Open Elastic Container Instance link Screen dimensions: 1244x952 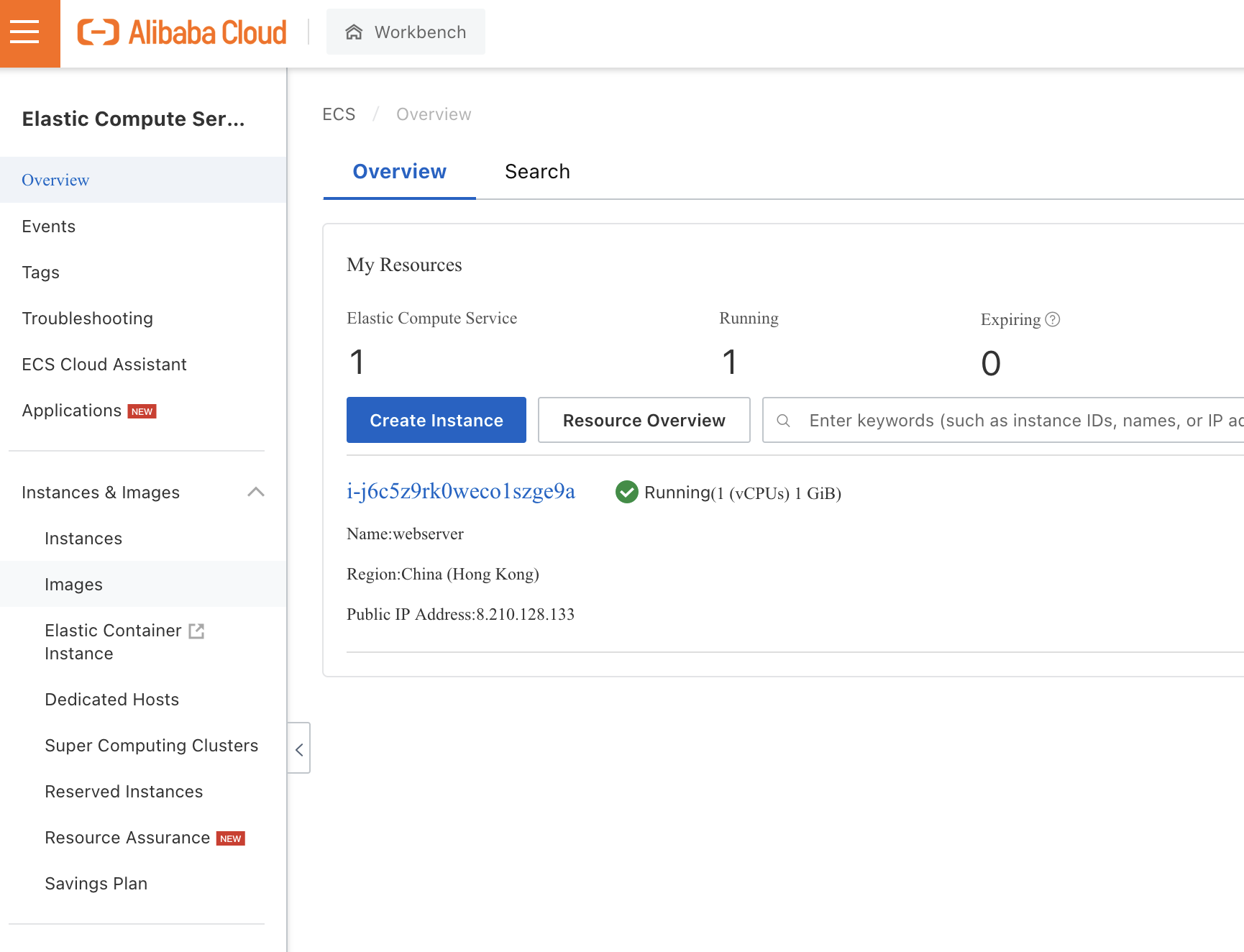point(113,642)
